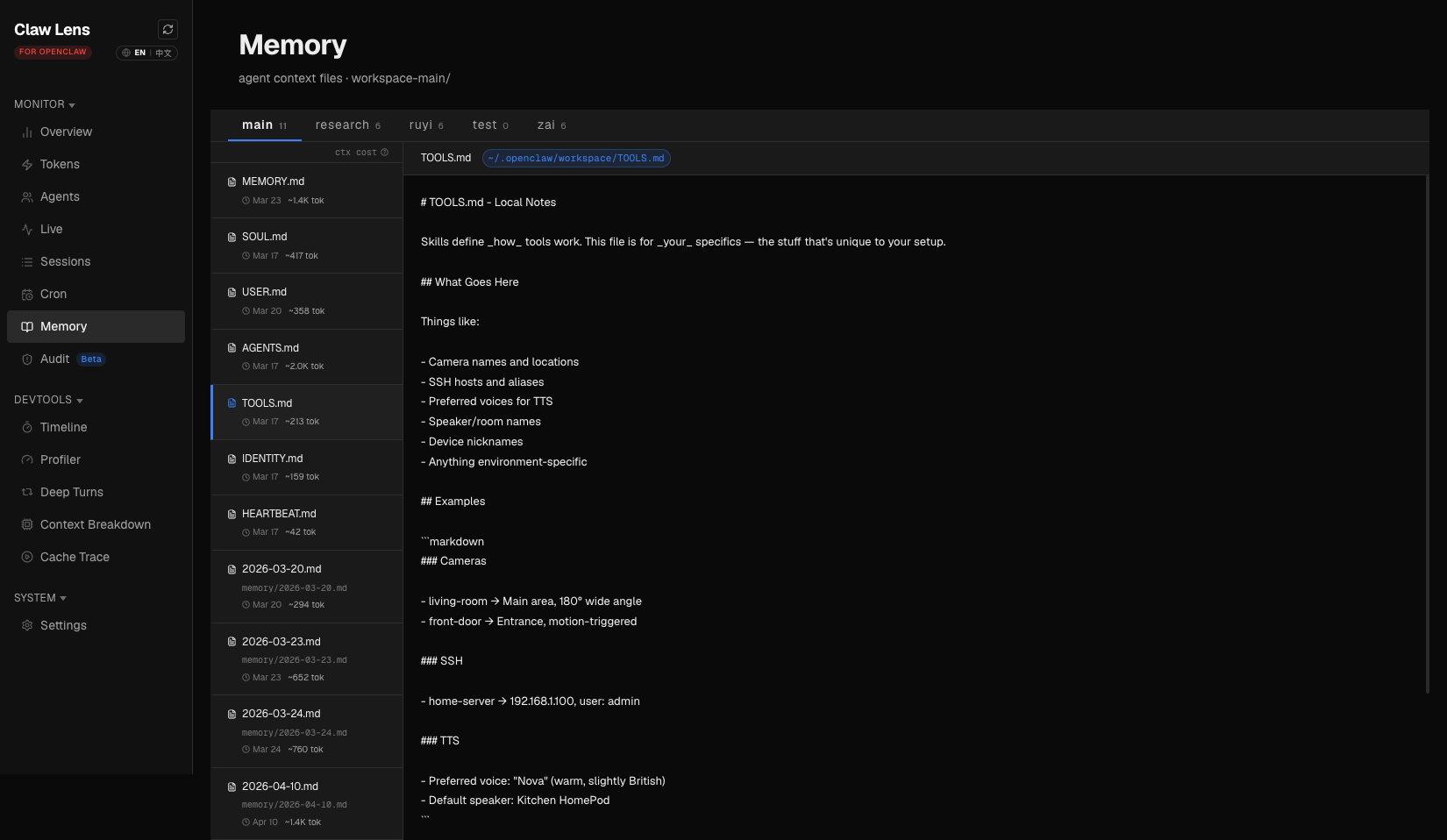Image resolution: width=1447 pixels, height=840 pixels.
Task: Open IDENTITY.md in the file list
Action: [307, 467]
